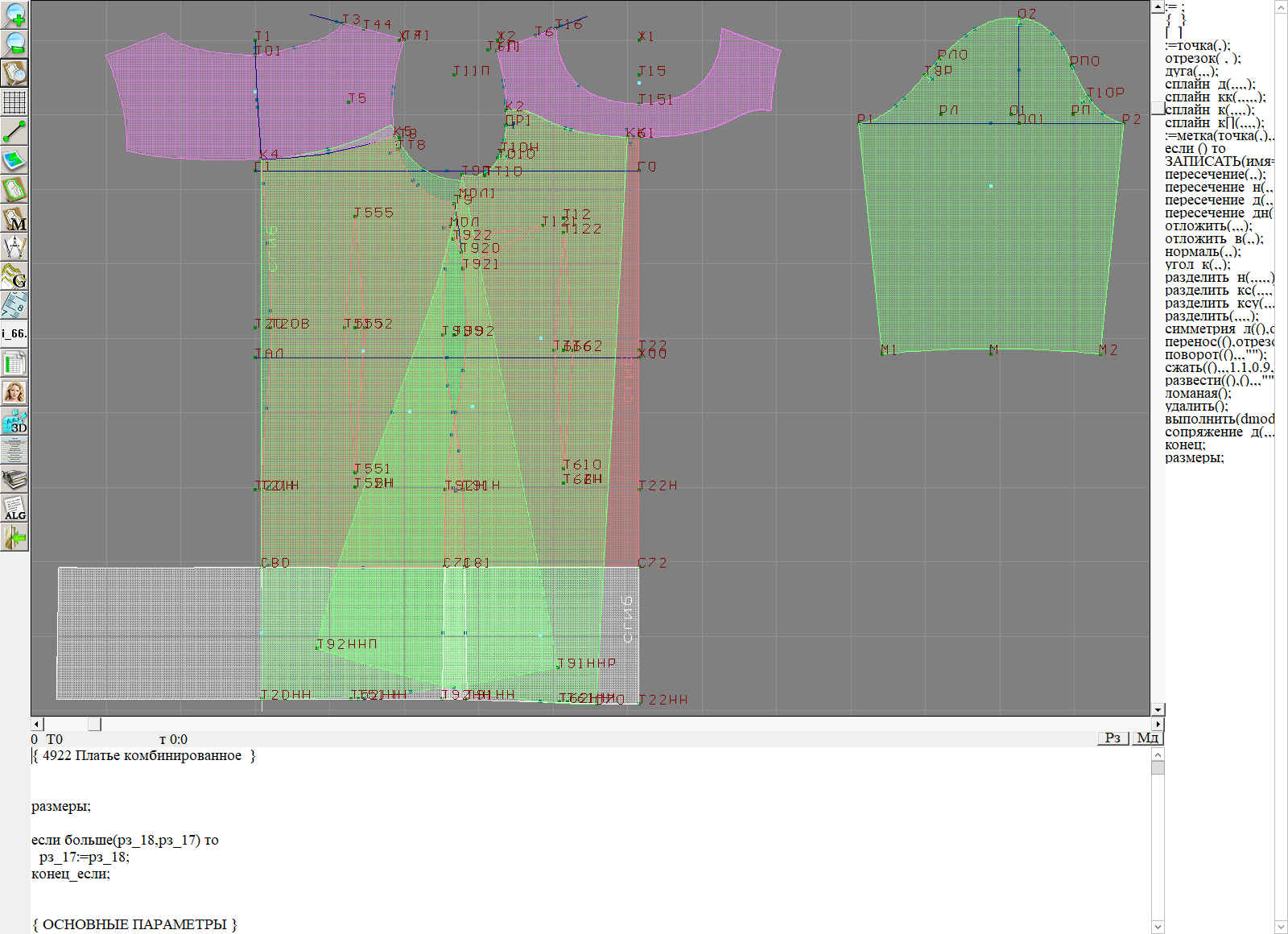Image resolution: width=1288 pixels, height=934 pixels.
Task: Insert the 'пересечение(.,);' command from list
Action: pos(1215,175)
